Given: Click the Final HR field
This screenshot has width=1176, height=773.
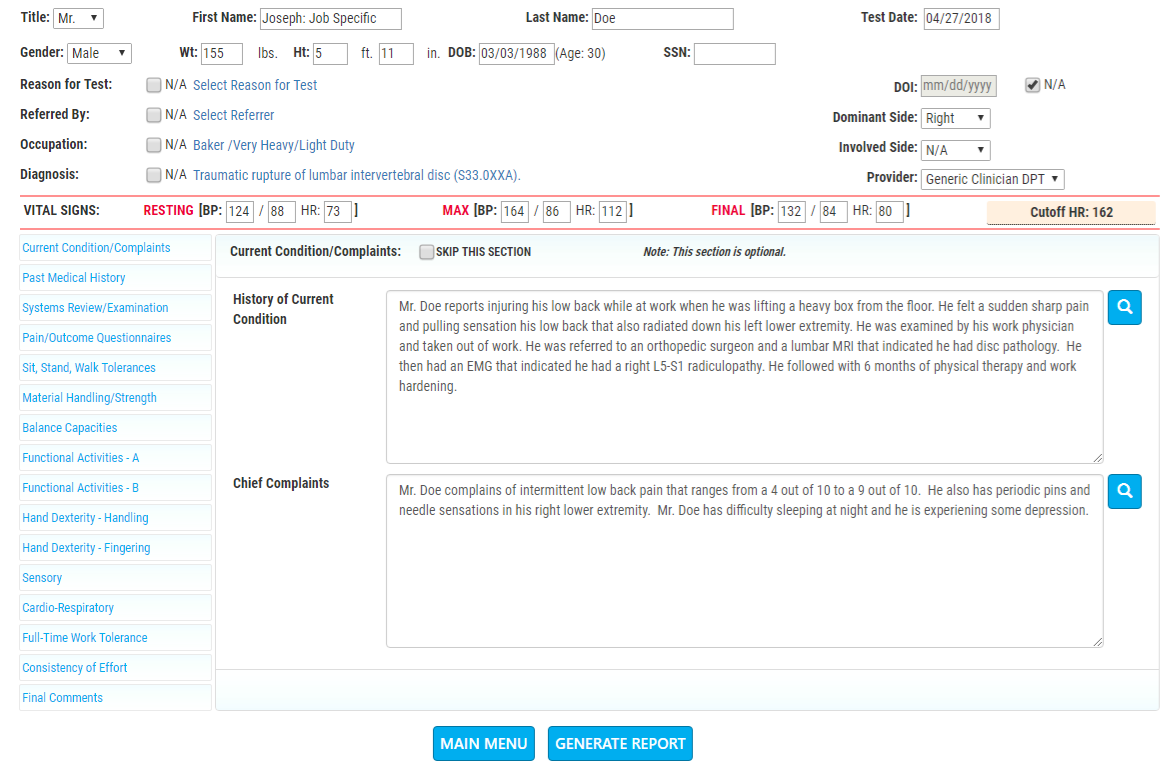Looking at the screenshot, I should click(x=890, y=211).
